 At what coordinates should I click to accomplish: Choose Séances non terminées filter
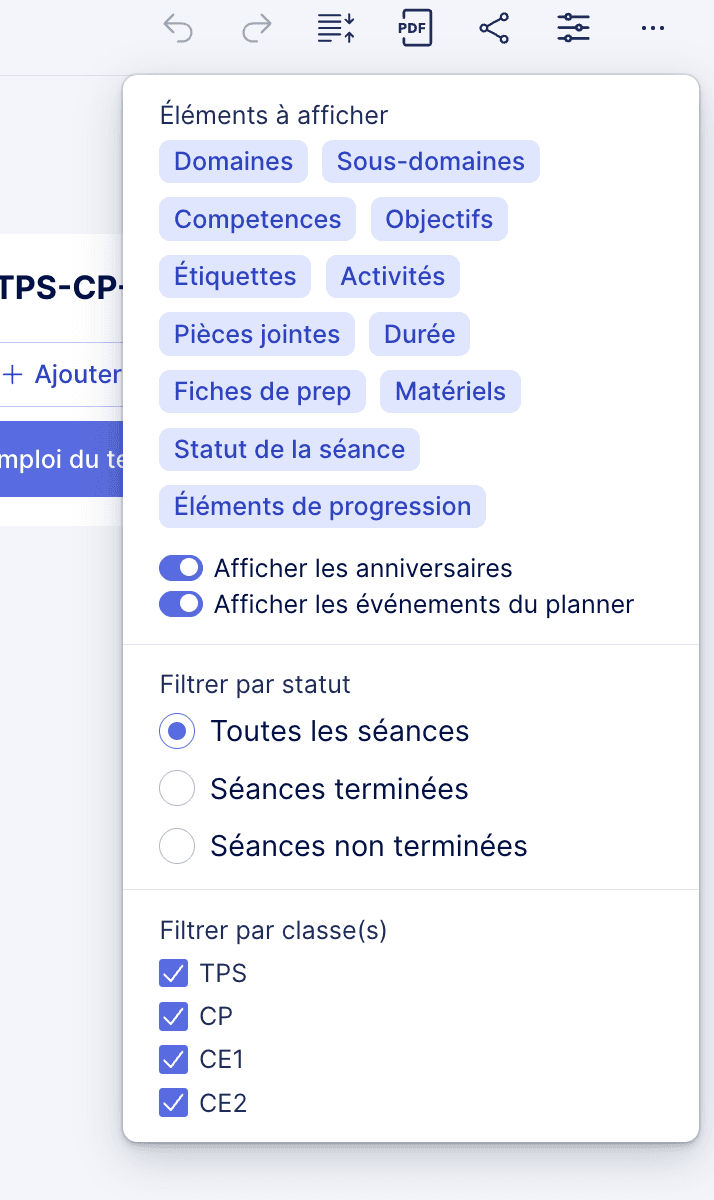(177, 846)
